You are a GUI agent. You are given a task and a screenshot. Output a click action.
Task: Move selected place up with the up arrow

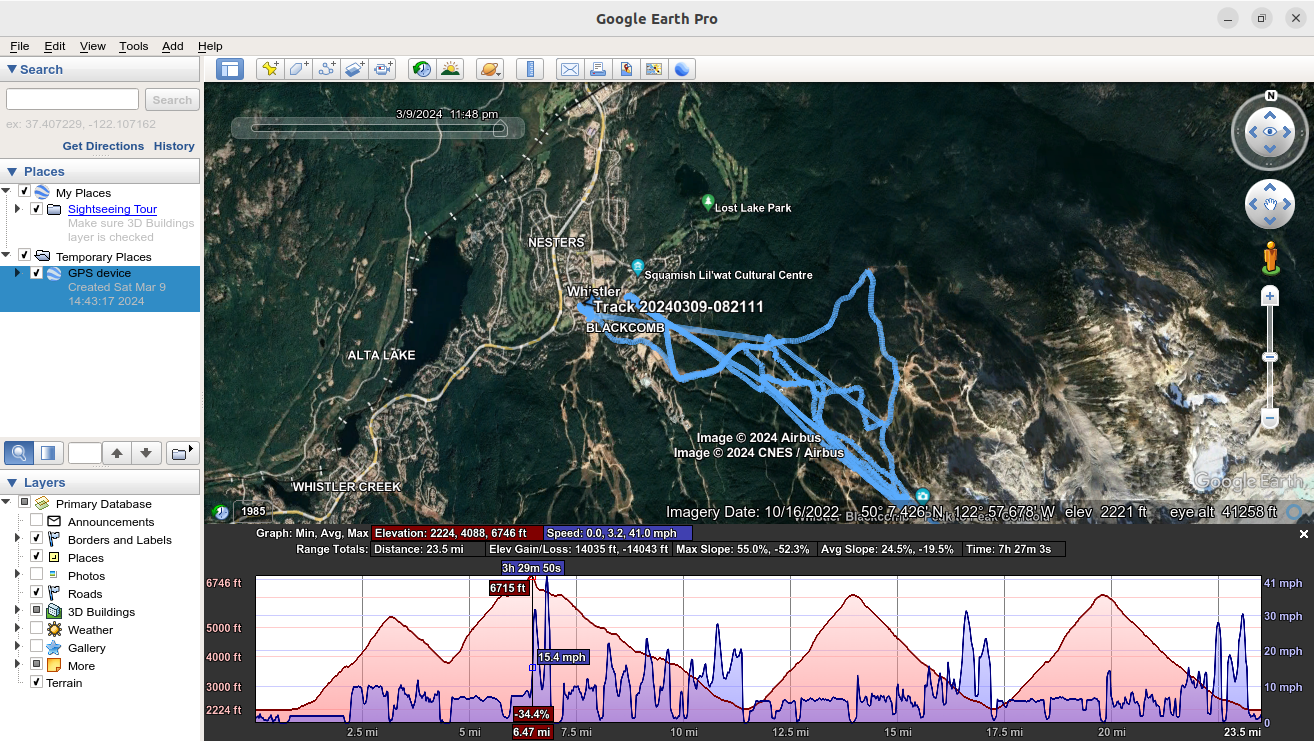coord(117,453)
